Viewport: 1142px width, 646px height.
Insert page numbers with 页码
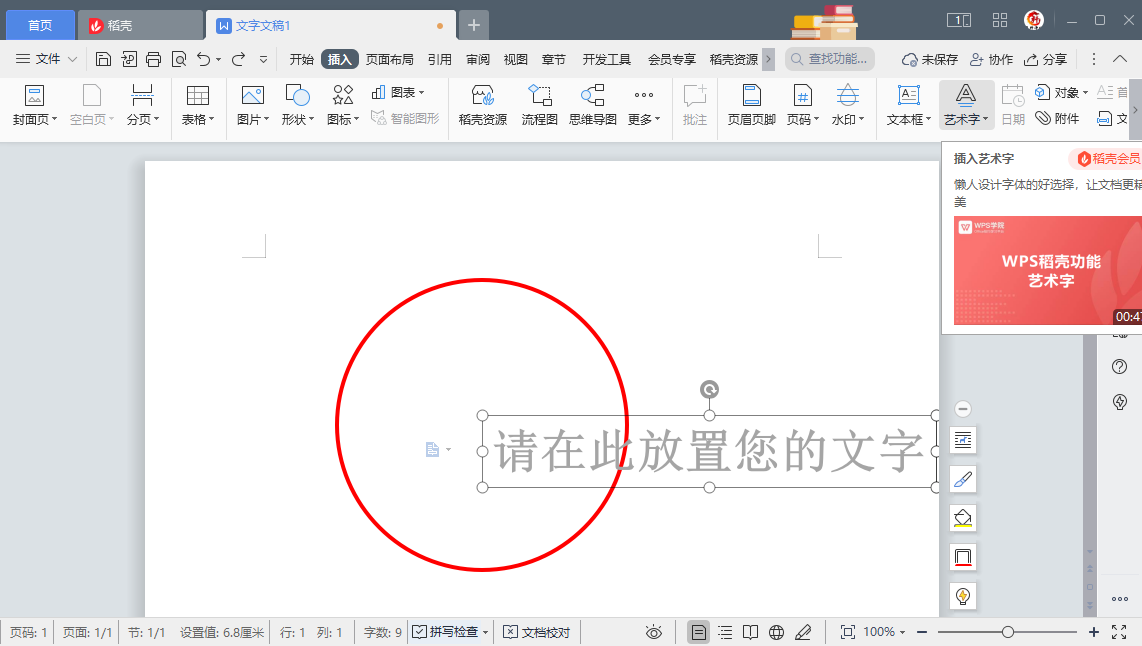(803, 106)
